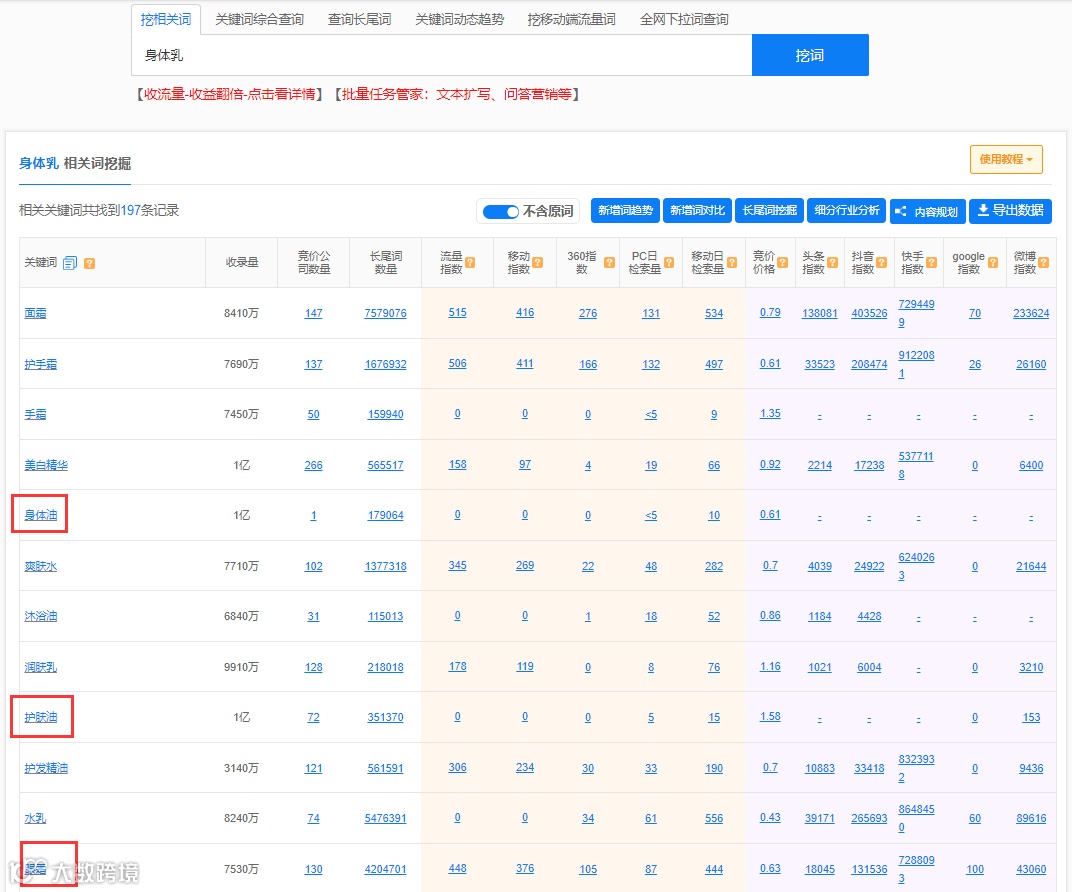
Task: Open keyword link 护手霜
Action: (x=41, y=364)
